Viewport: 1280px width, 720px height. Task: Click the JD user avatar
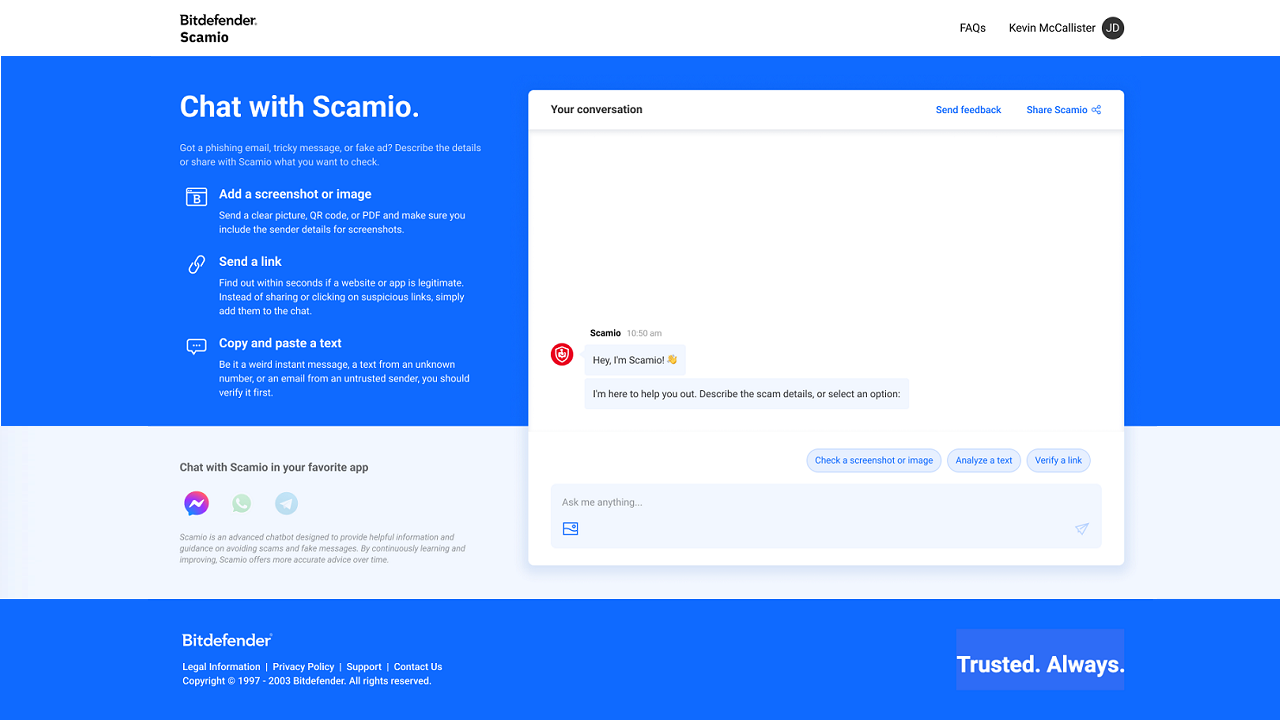click(x=1112, y=28)
